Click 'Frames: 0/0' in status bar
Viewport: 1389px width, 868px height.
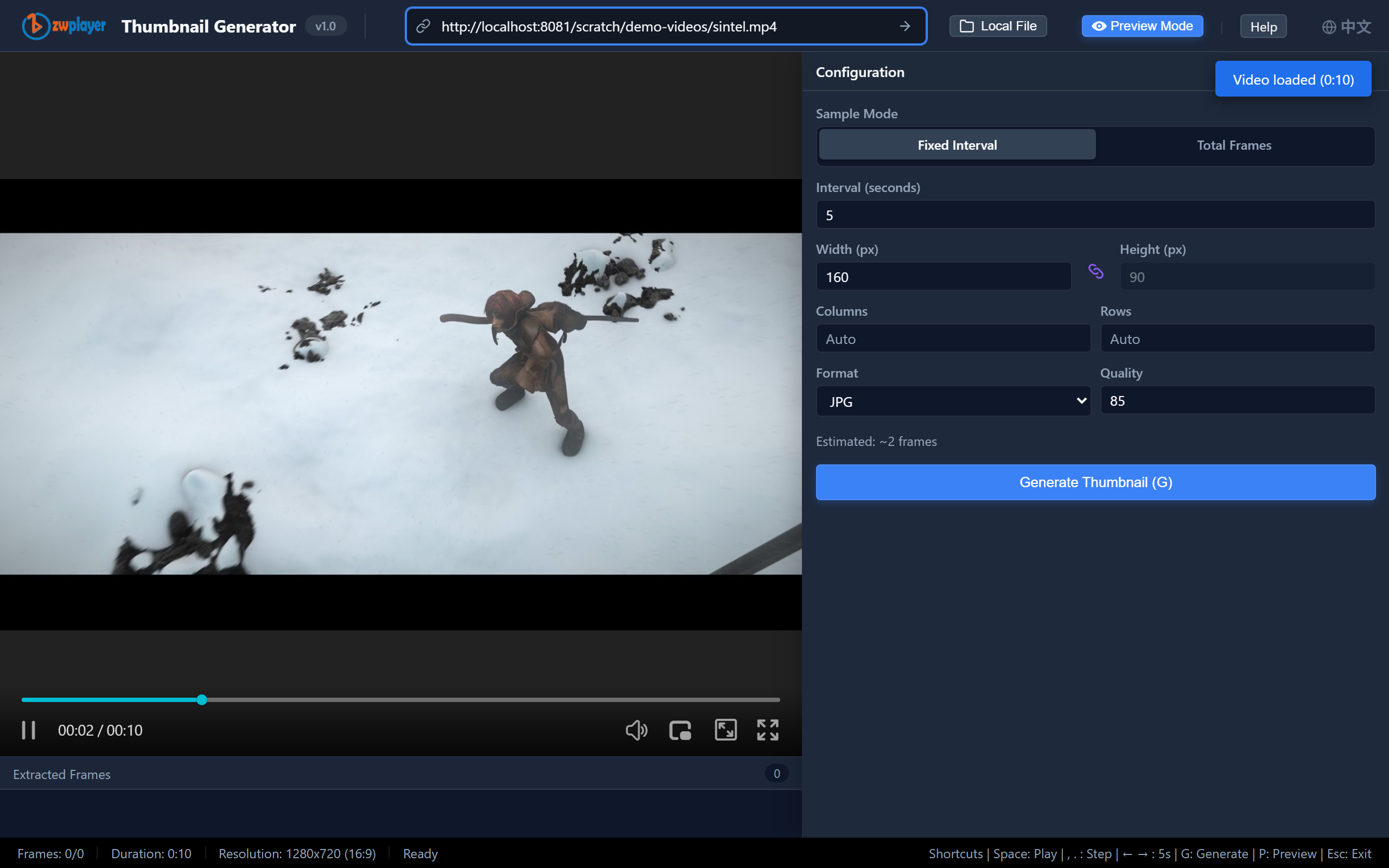pyautogui.click(x=50, y=854)
